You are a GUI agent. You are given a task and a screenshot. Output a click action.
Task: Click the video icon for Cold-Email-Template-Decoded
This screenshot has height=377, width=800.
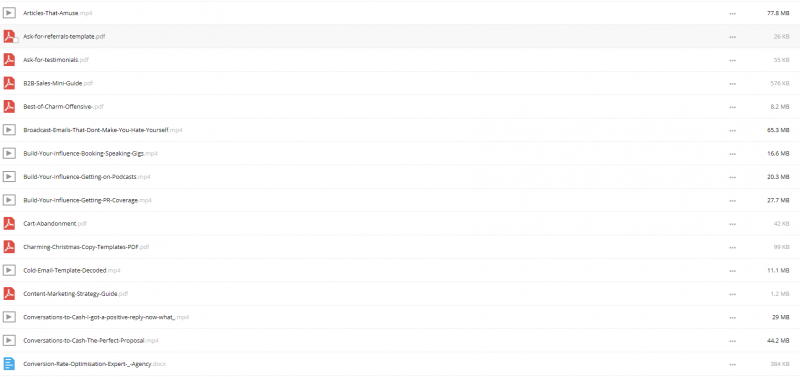[9, 270]
